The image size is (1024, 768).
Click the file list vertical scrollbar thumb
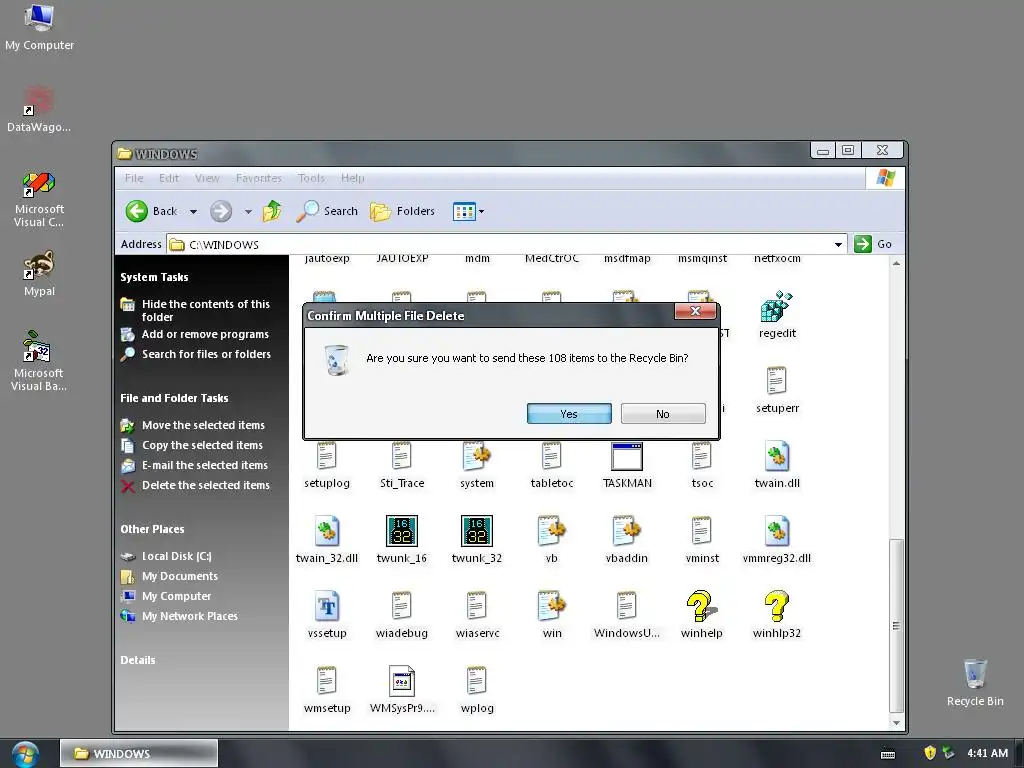click(896, 625)
